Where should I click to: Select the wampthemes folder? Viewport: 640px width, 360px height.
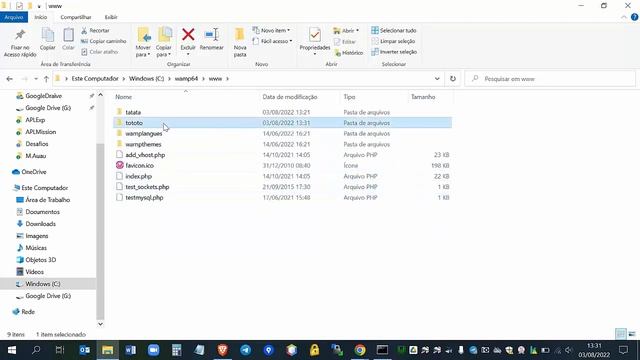pyautogui.click(x=143, y=144)
